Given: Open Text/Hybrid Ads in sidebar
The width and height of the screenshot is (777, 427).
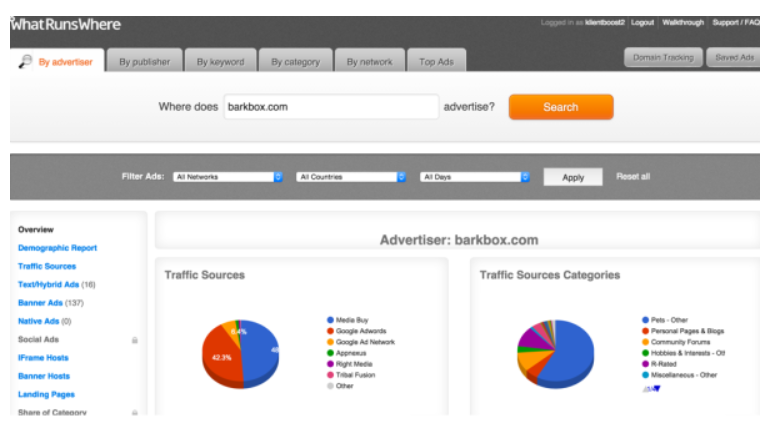Looking at the screenshot, I should coord(49,284).
